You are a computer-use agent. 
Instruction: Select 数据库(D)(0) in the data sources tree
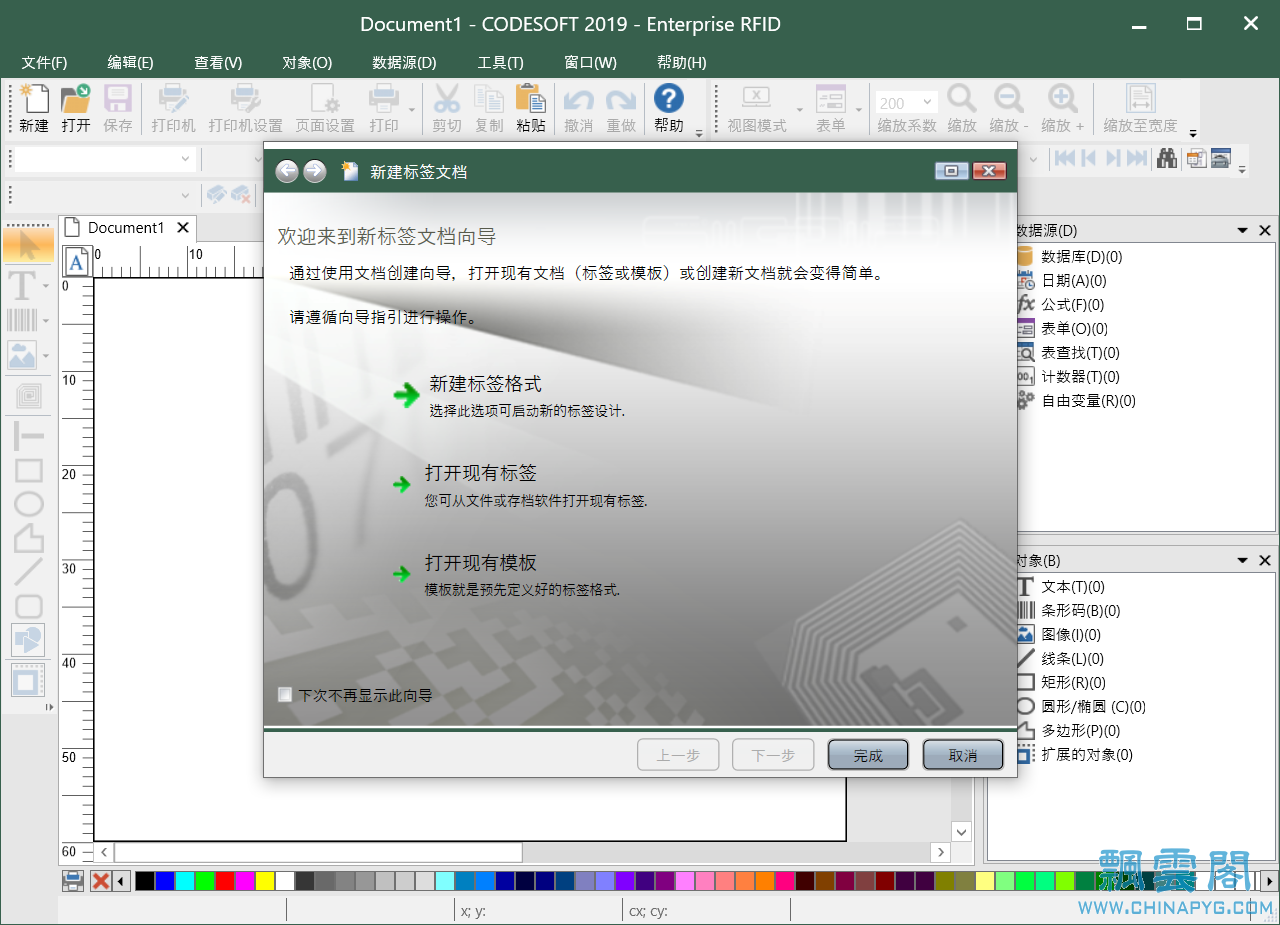pyautogui.click(x=1082, y=257)
